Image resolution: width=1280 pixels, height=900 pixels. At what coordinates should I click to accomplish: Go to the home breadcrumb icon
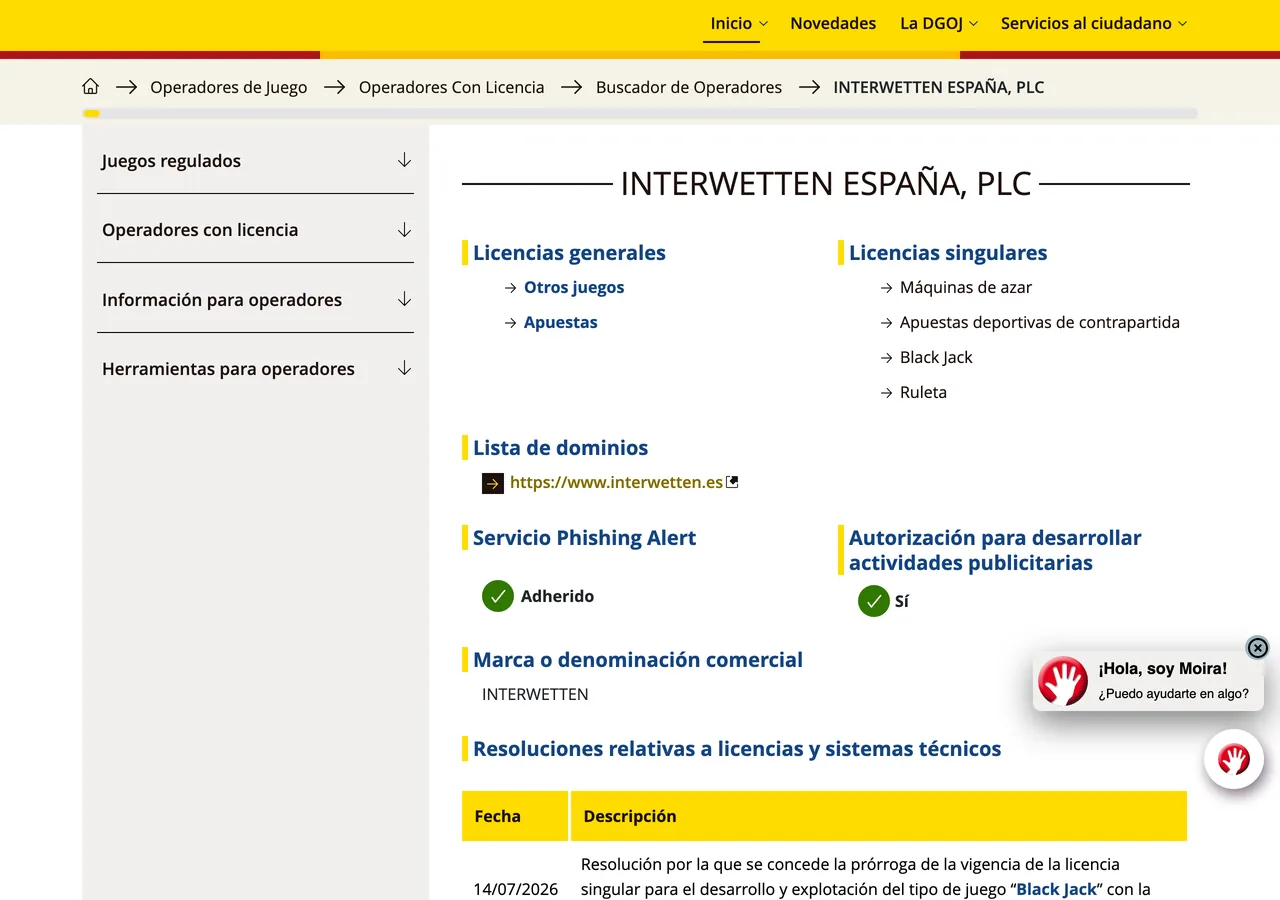pyautogui.click(x=91, y=87)
